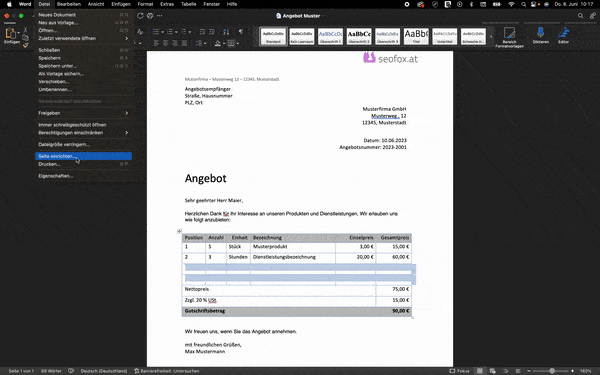Click the align left icon

coord(156,43)
